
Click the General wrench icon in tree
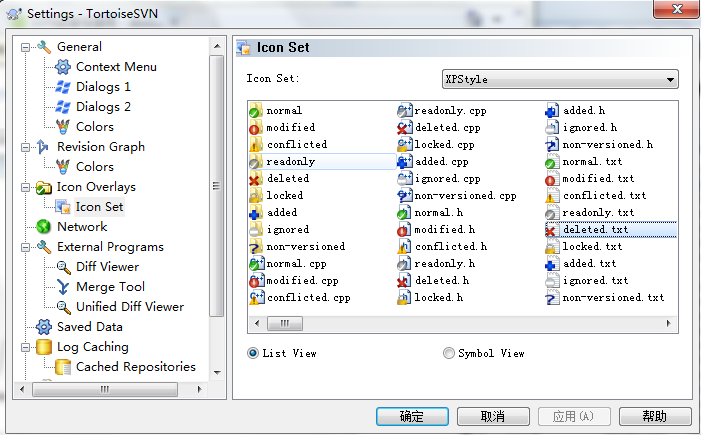(44, 46)
